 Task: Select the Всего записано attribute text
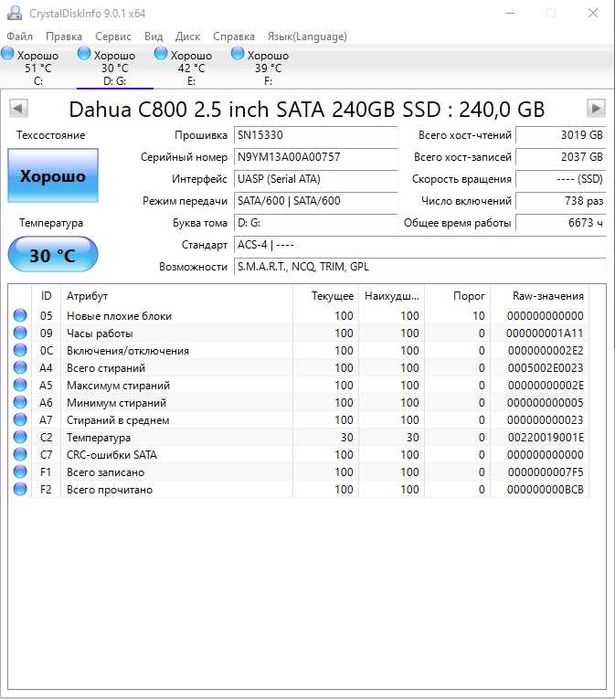[106, 473]
